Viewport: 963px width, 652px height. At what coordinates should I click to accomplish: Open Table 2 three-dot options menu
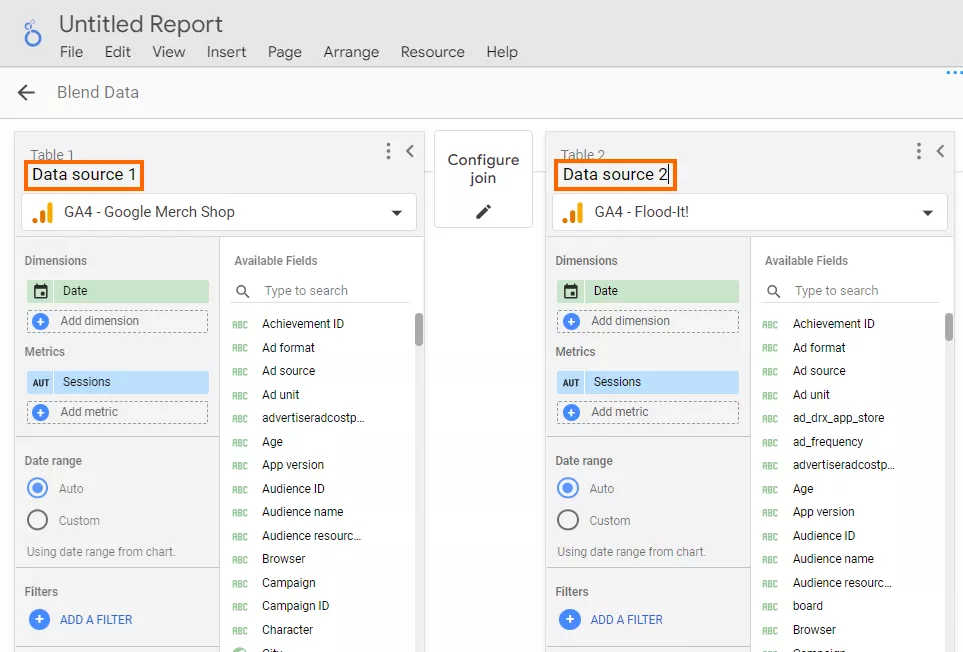pyautogui.click(x=919, y=151)
